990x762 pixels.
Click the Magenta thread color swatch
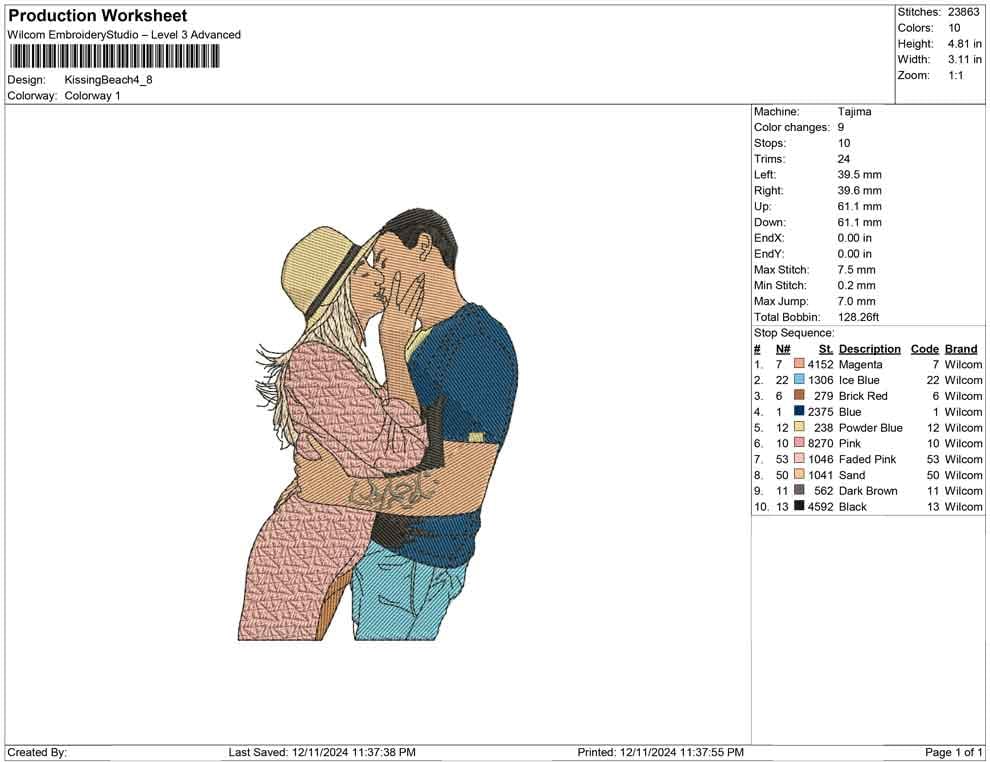tap(799, 364)
